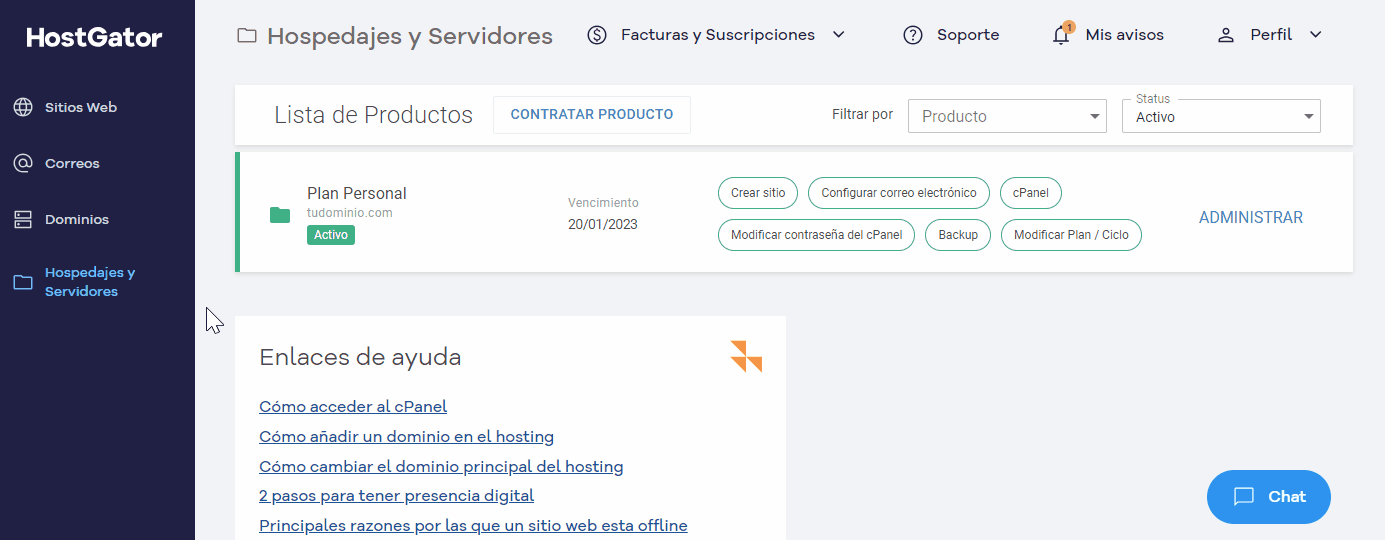The height and width of the screenshot is (540, 1385).
Task: Click the Enlaces de ayuda heading
Action: point(360,357)
